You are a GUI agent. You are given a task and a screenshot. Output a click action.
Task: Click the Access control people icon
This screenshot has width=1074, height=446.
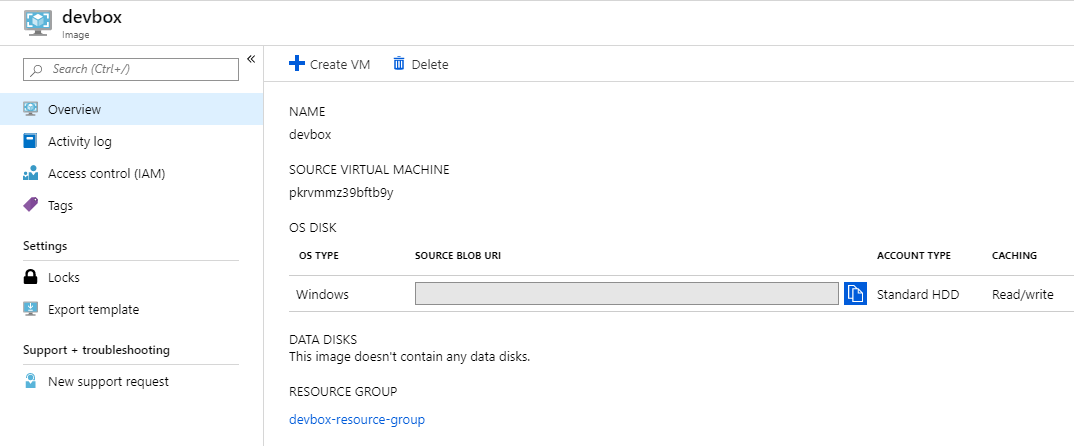(30, 173)
